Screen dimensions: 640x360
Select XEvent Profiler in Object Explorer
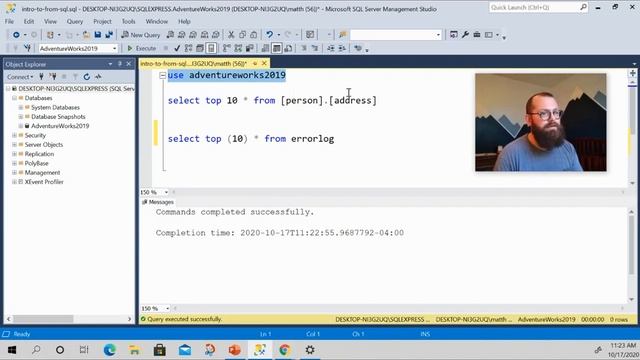pyautogui.click(x=44, y=182)
